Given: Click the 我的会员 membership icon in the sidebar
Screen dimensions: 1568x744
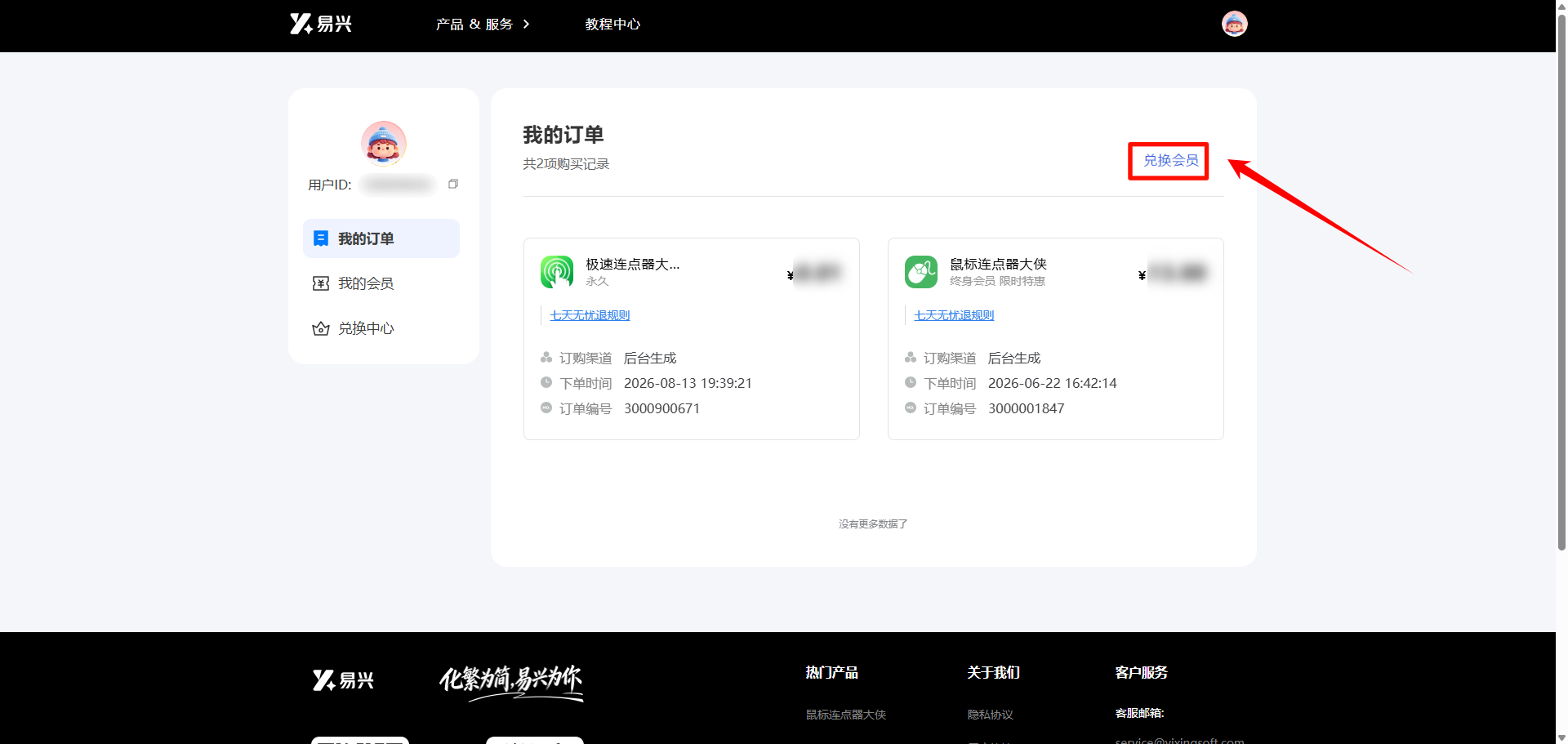Looking at the screenshot, I should 321,283.
